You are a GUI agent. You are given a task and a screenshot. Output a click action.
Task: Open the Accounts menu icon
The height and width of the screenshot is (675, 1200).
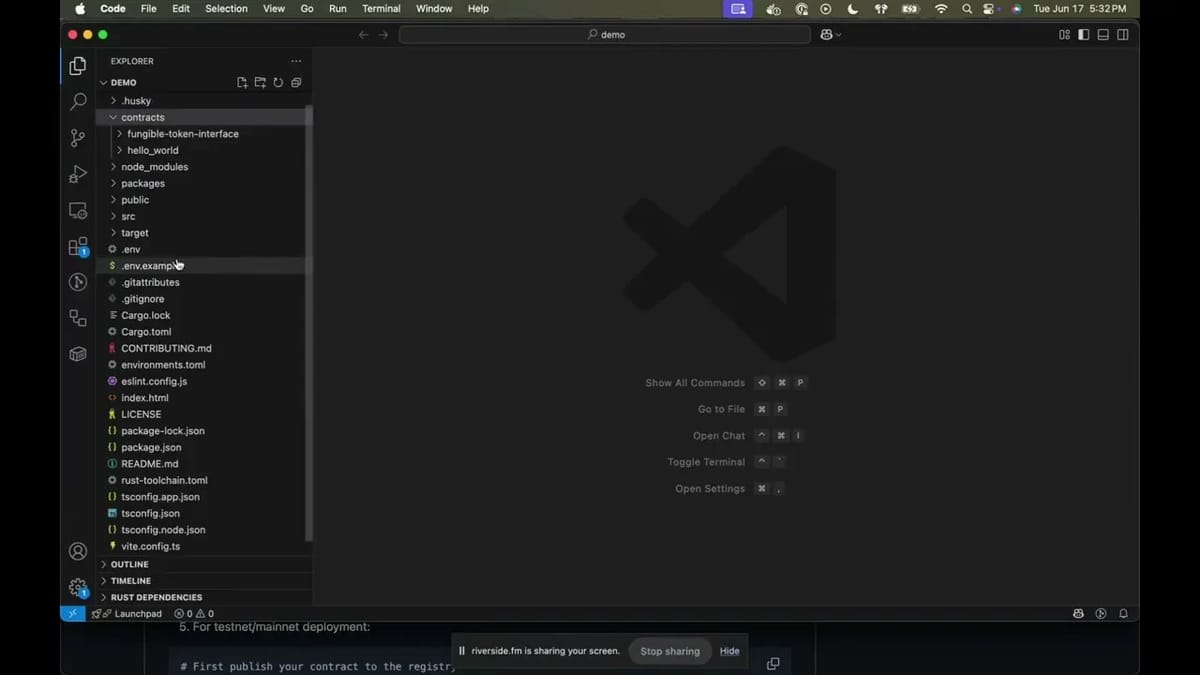(x=78, y=551)
